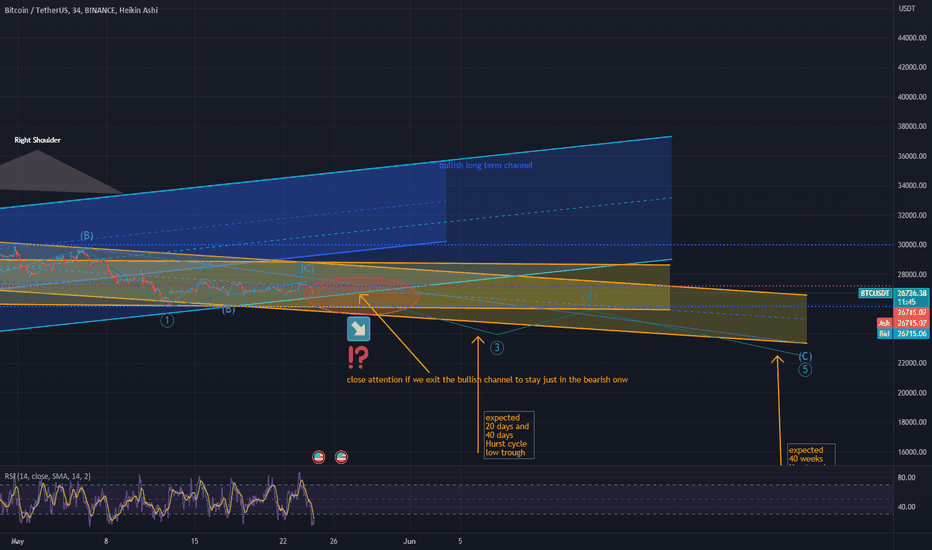The height and width of the screenshot is (550, 932).
Task: Select the Right Shoulder label
Action: coord(37,140)
